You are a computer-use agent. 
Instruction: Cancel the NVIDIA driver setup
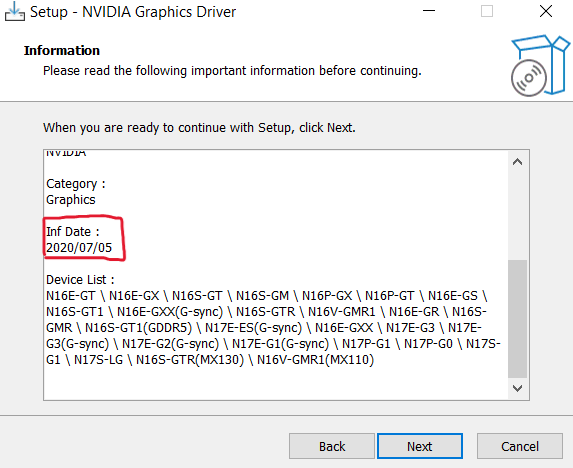coord(520,446)
